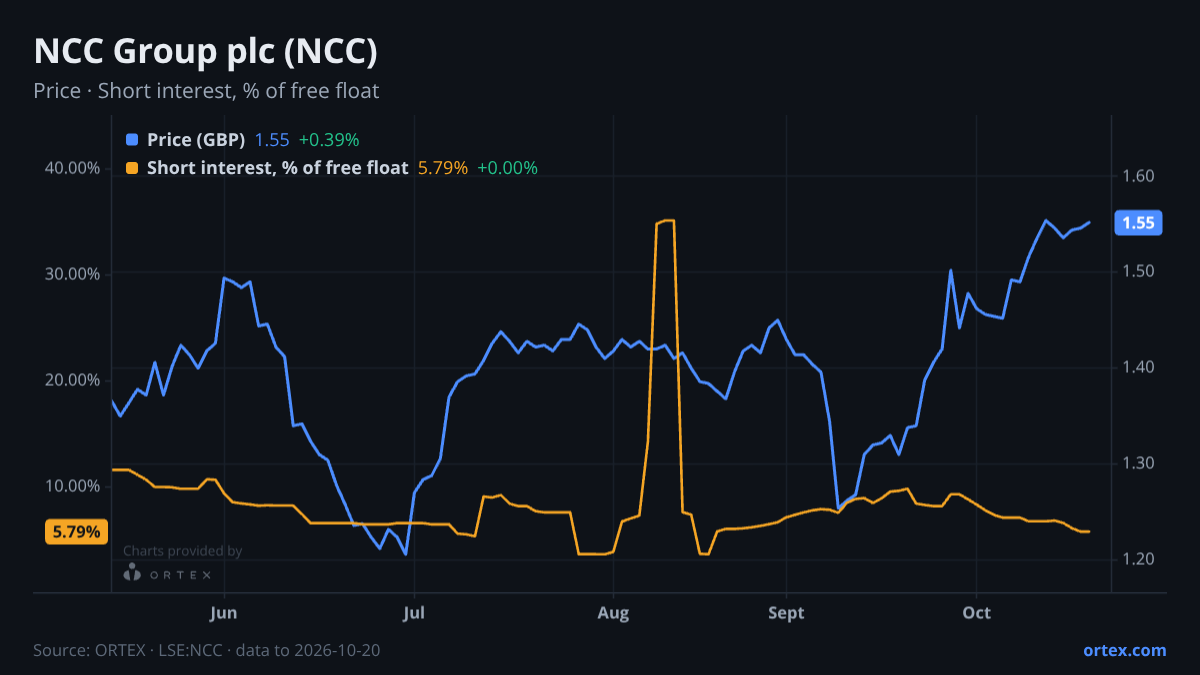Select the Sept x-axis label
The image size is (1200, 675).
pyautogui.click(x=787, y=612)
